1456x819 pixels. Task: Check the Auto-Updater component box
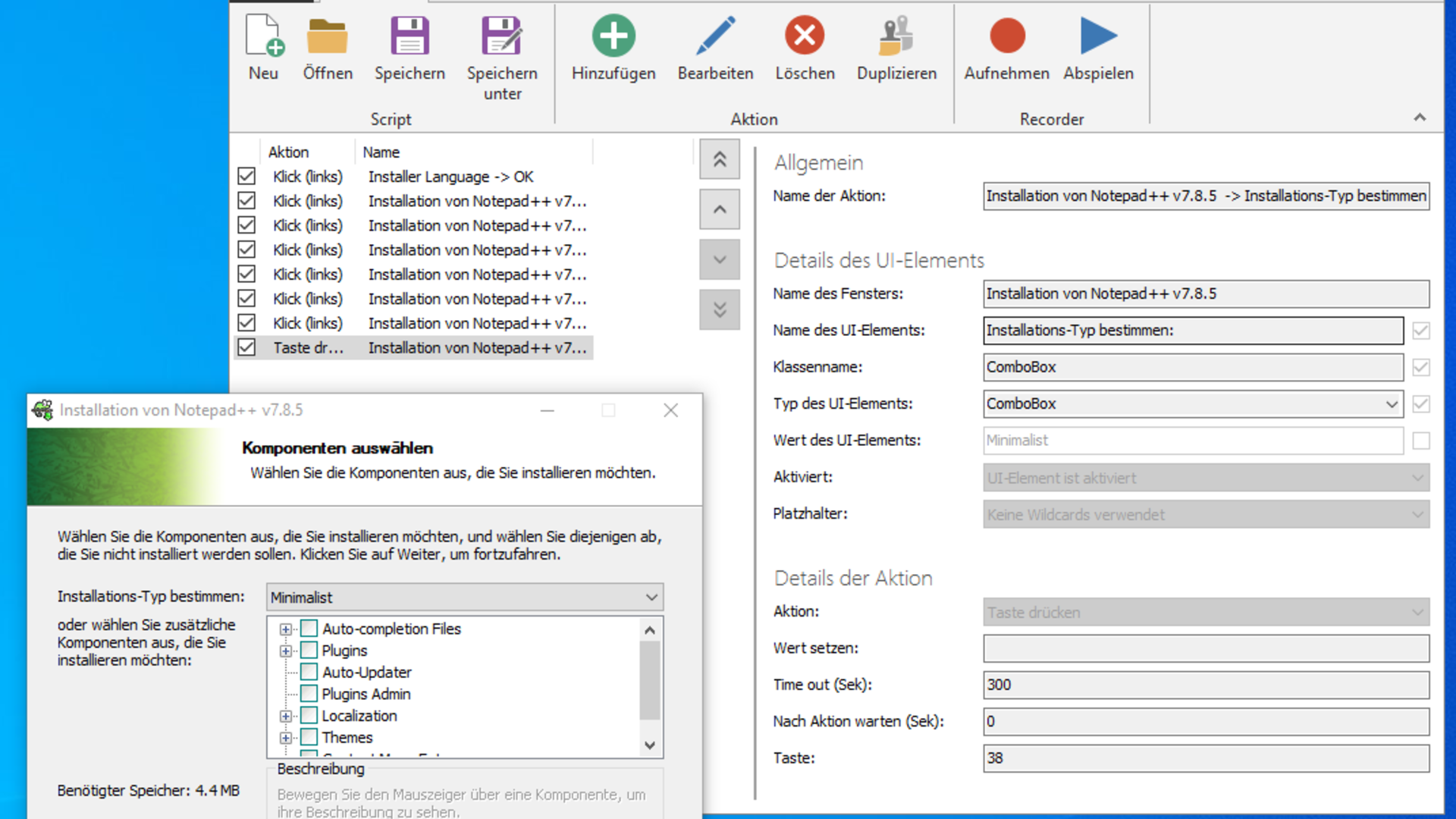tap(309, 672)
